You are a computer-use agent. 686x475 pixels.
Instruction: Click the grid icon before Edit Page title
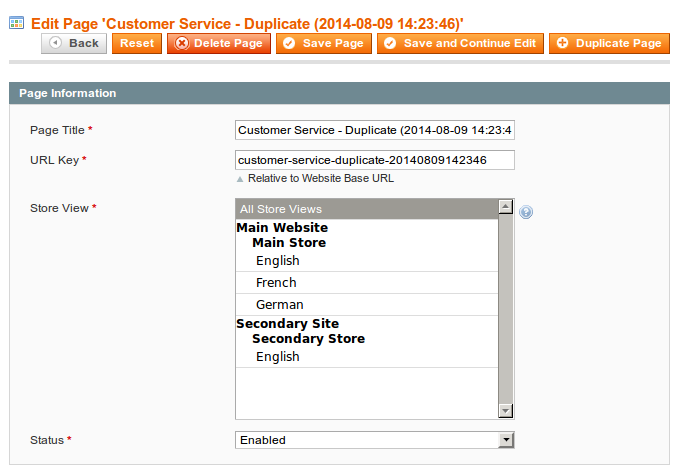tap(17, 23)
